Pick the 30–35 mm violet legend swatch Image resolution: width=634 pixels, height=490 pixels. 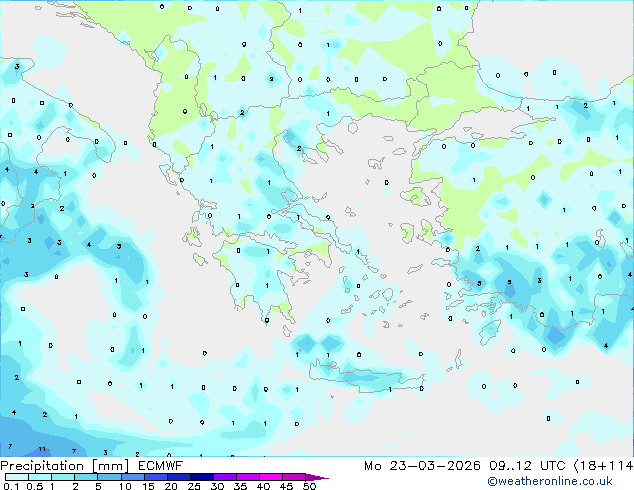[x=225, y=477]
